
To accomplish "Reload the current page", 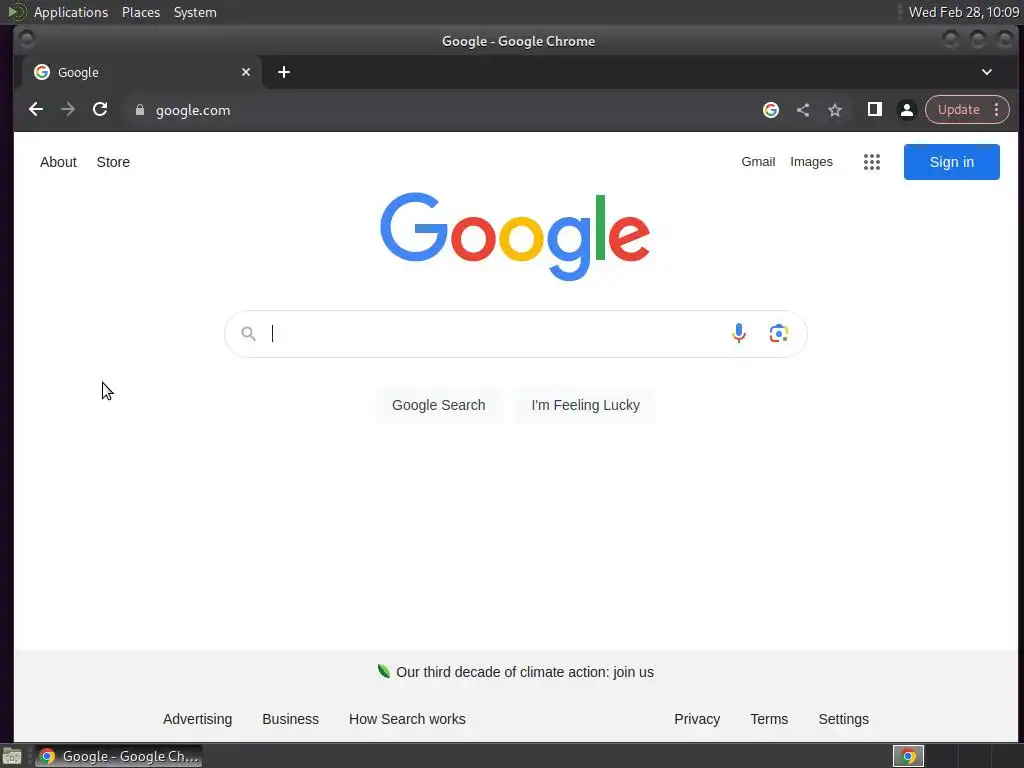I will click(100, 110).
